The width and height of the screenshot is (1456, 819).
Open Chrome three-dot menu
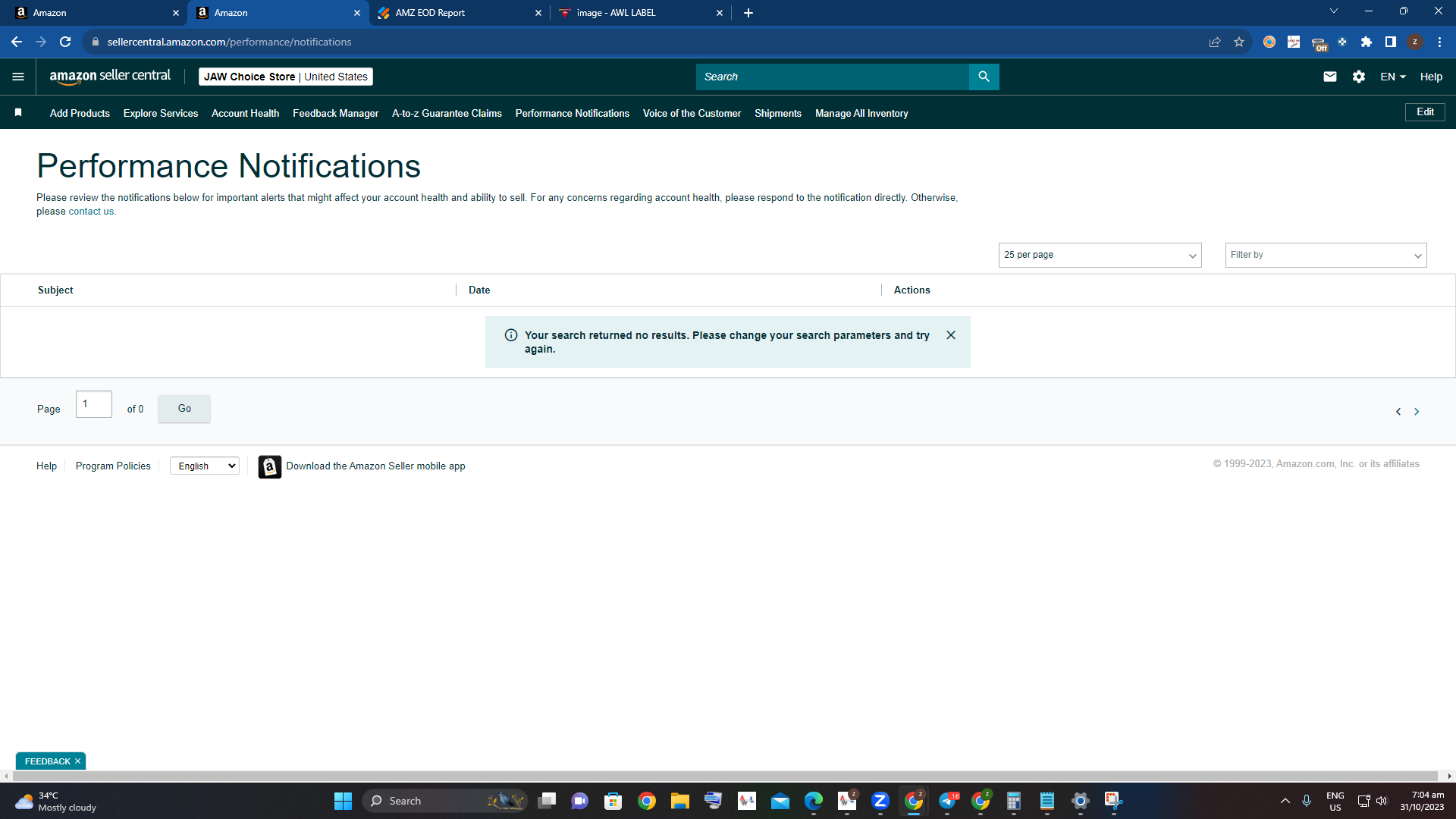pyautogui.click(x=1439, y=42)
